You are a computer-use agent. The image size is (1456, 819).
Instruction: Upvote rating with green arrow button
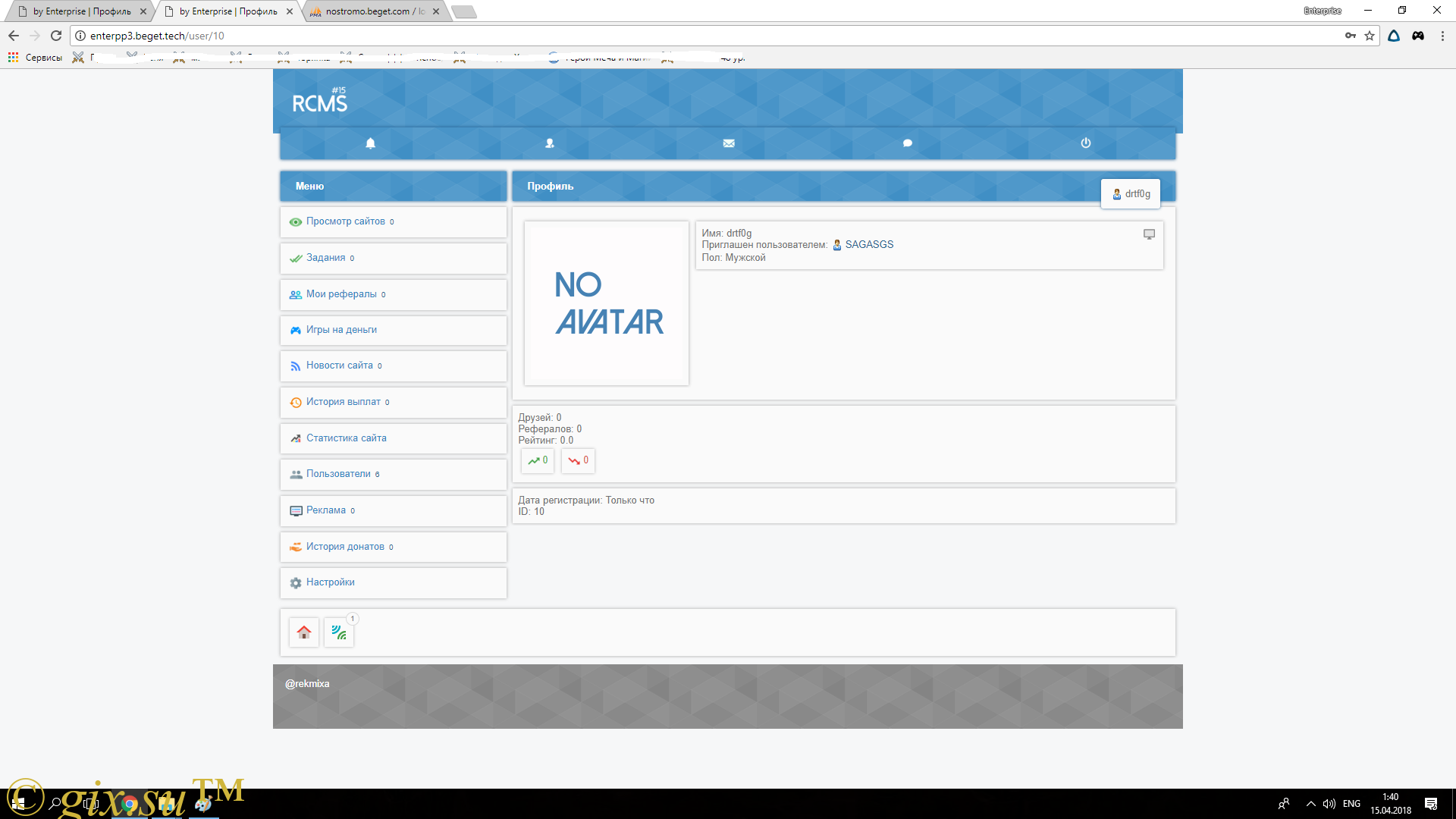tap(538, 460)
